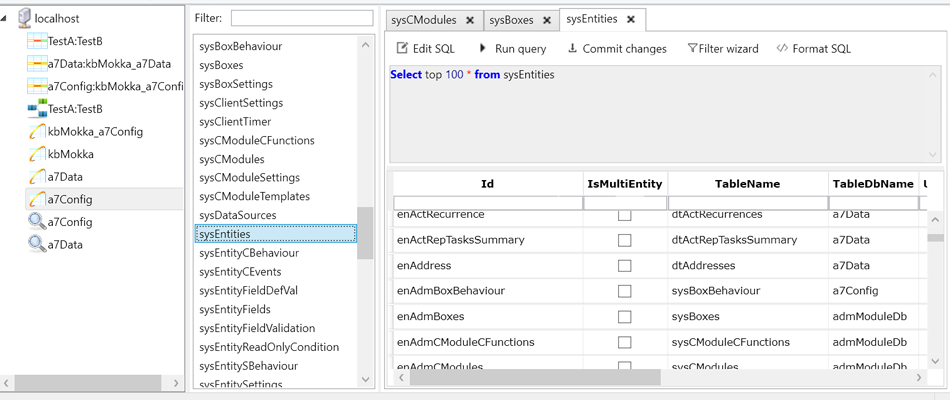The height and width of the screenshot is (400, 950).
Task: Select sysEntityCBehaviour in the table list
Action: [x=249, y=253]
